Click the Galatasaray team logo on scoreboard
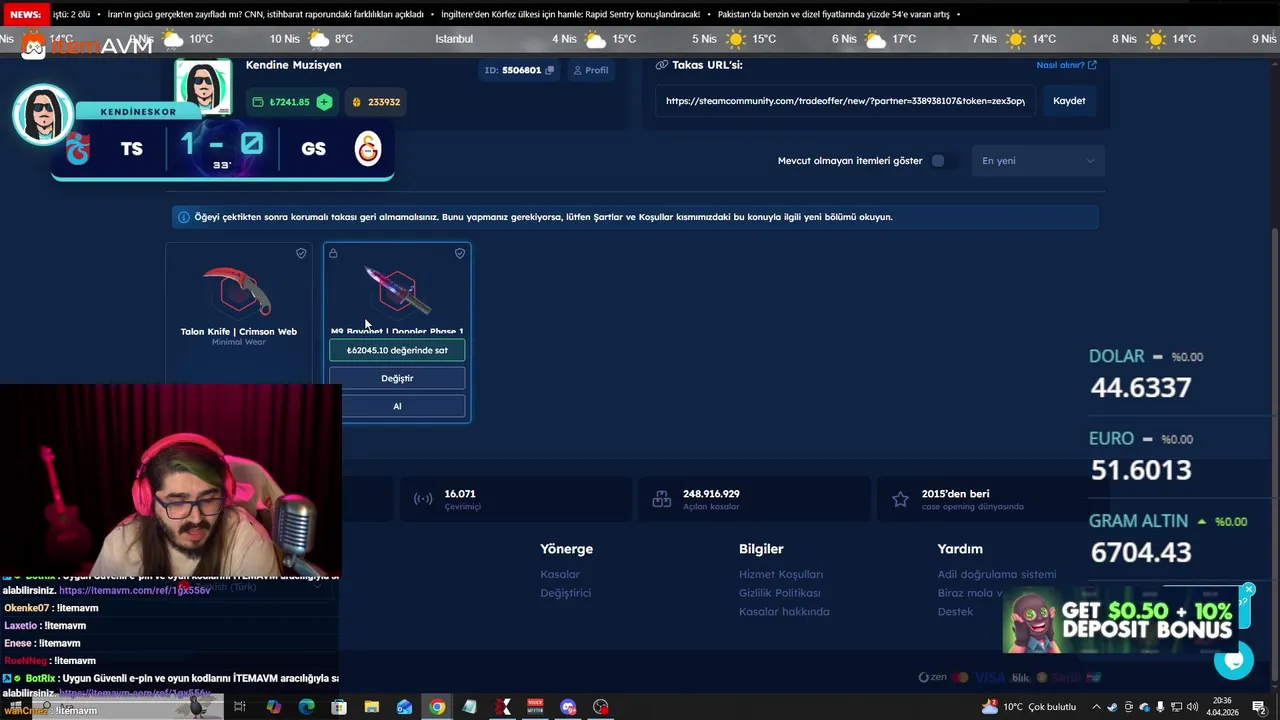The height and width of the screenshot is (720, 1280). pyautogui.click(x=368, y=149)
